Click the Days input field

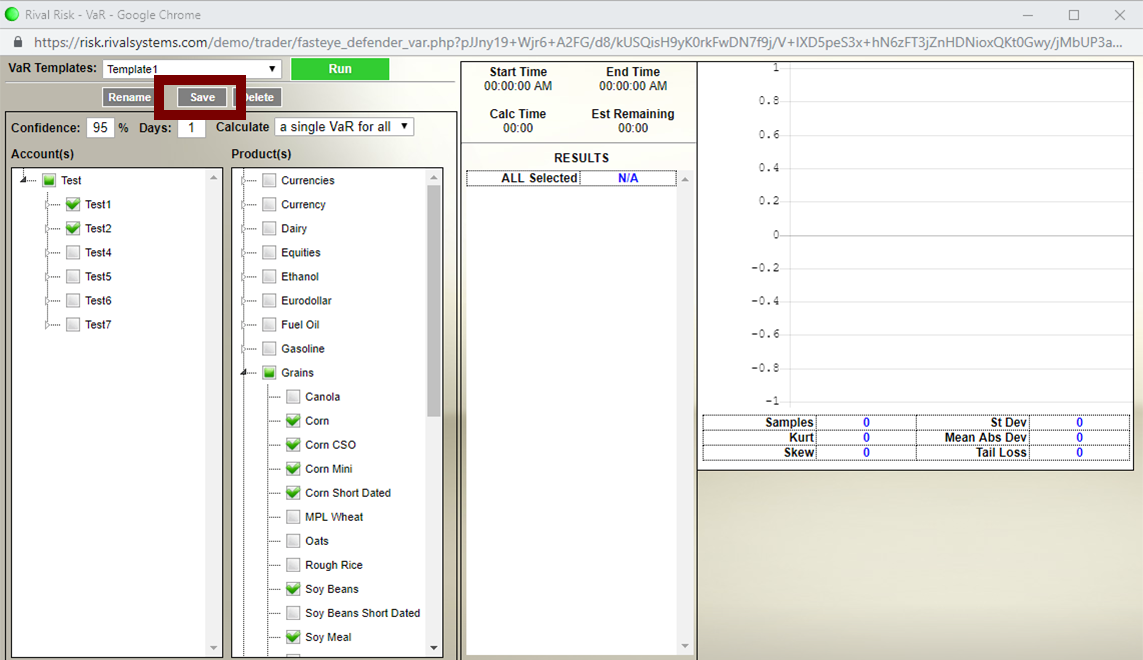pyautogui.click(x=191, y=128)
